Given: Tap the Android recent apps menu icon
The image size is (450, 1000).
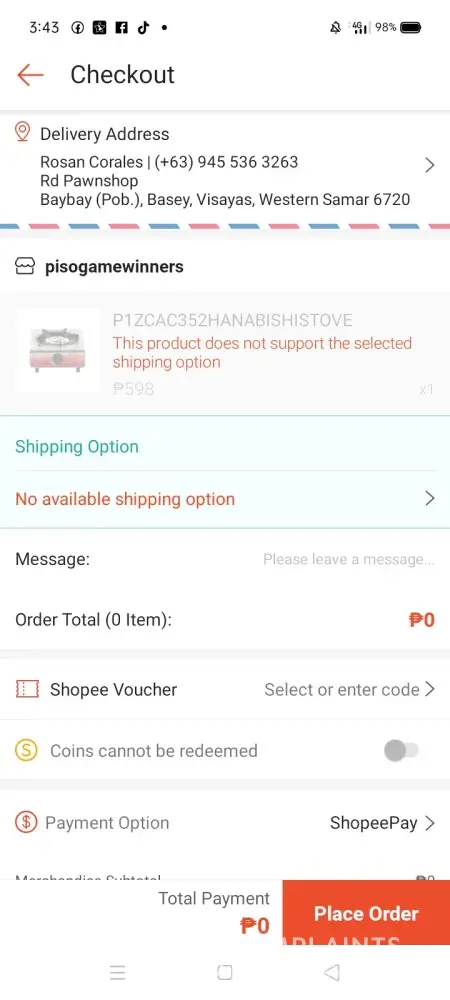Looking at the screenshot, I should pyautogui.click(x=117, y=972).
